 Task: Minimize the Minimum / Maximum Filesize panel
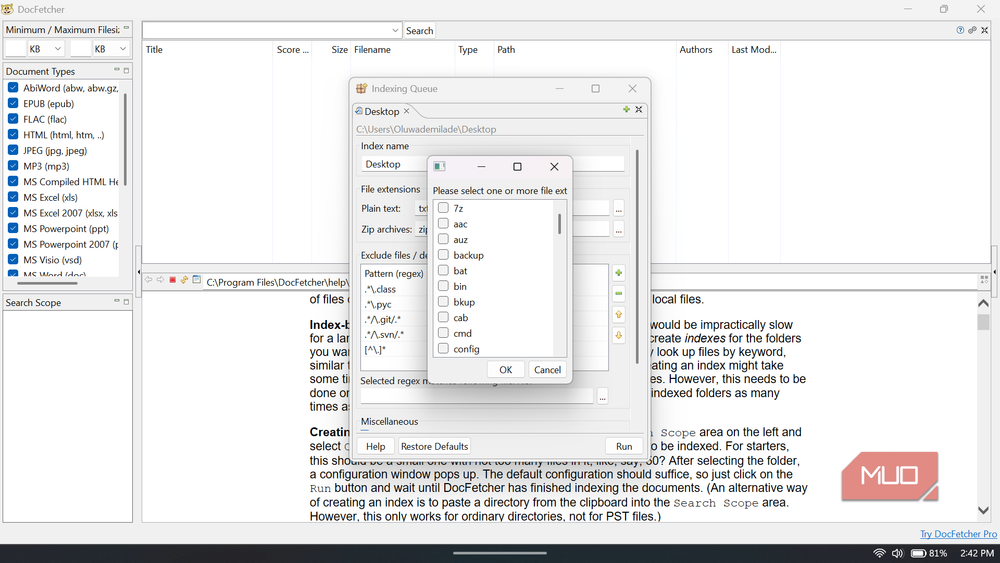pyautogui.click(x=126, y=28)
